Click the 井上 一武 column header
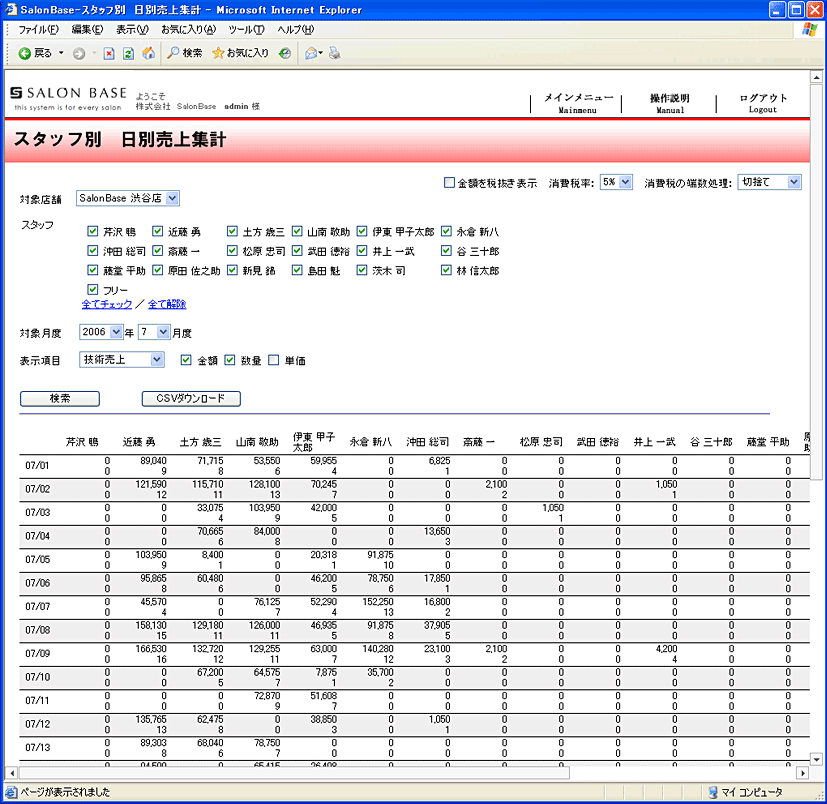827x804 pixels. (x=654, y=442)
